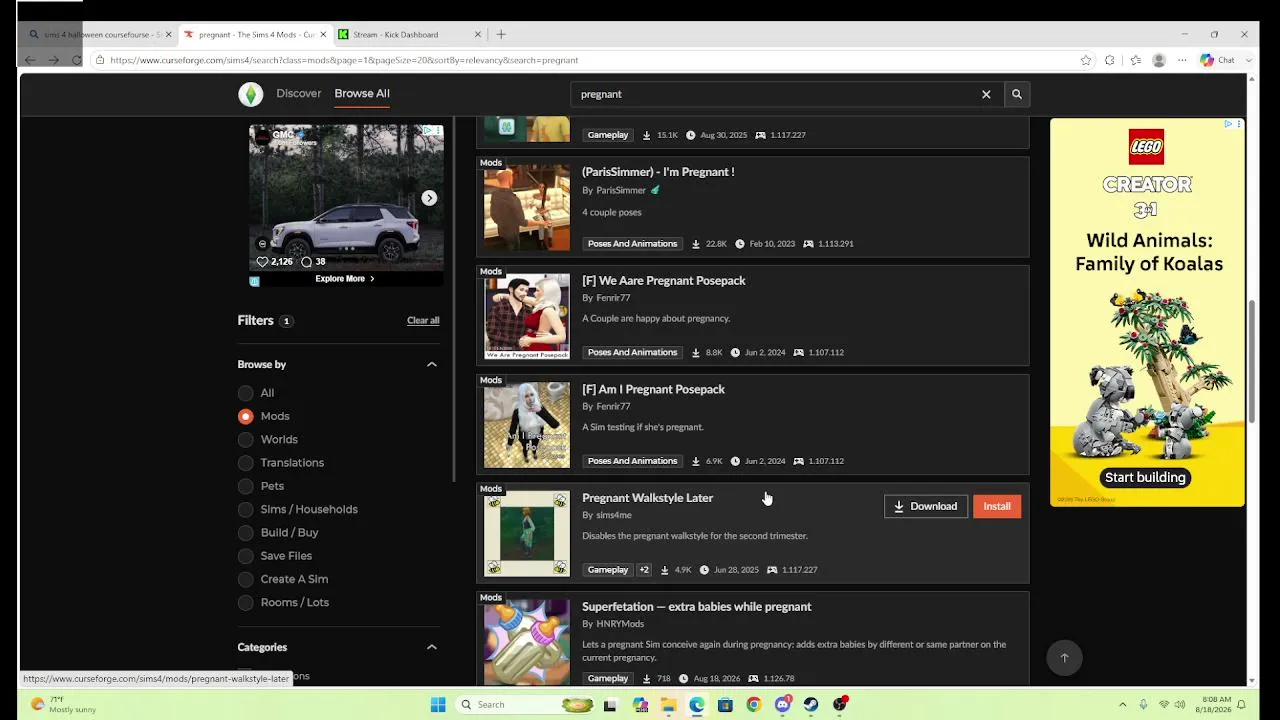Click the browser address bar URL
The width and height of the screenshot is (1280, 720).
point(344,60)
